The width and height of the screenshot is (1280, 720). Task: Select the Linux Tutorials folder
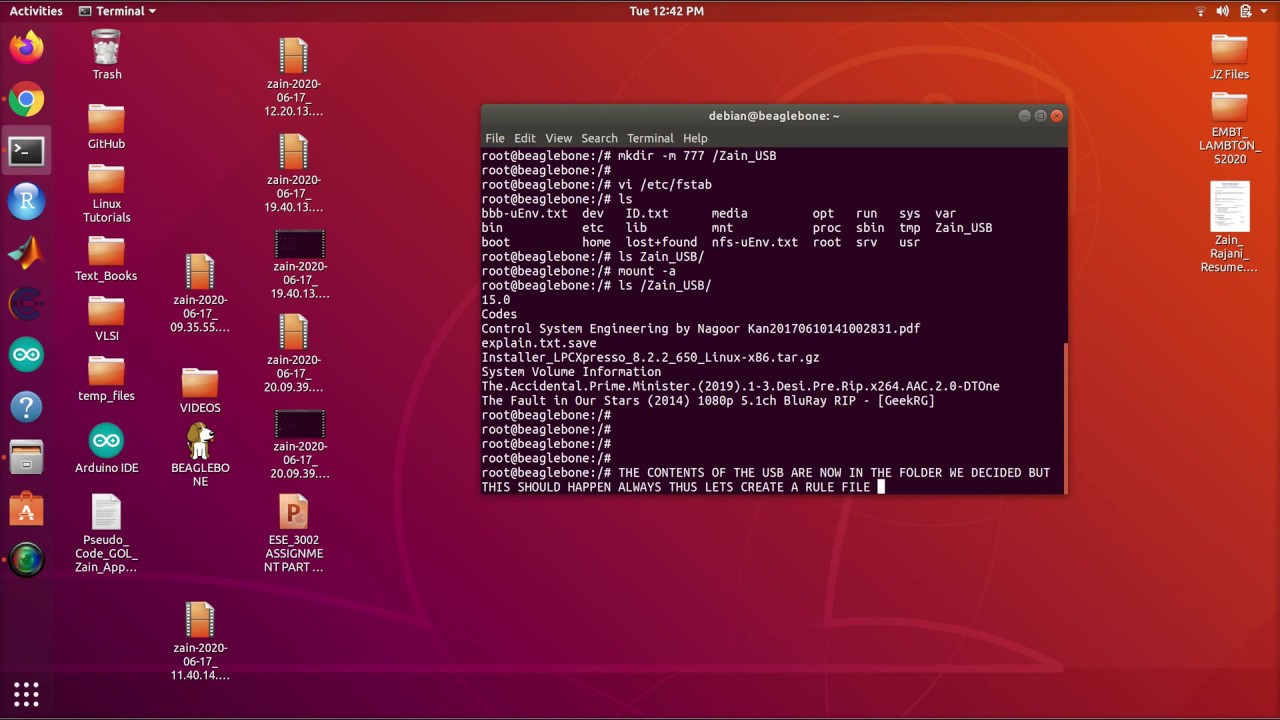pyautogui.click(x=106, y=194)
